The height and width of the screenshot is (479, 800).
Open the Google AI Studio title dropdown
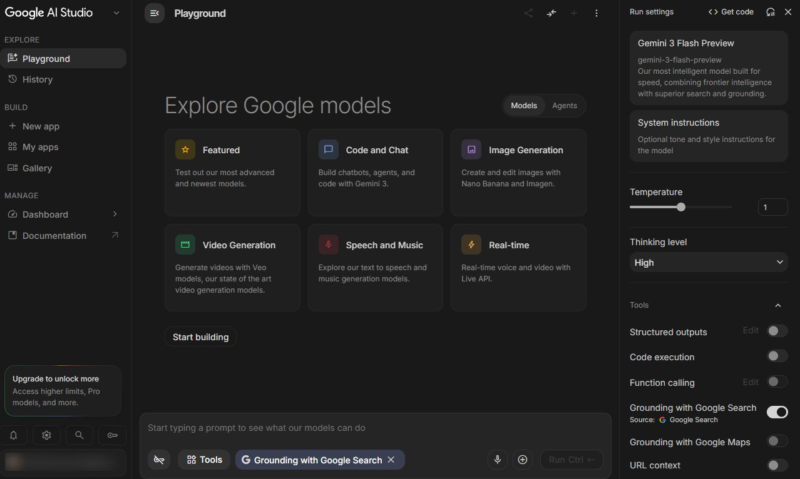(x=116, y=13)
